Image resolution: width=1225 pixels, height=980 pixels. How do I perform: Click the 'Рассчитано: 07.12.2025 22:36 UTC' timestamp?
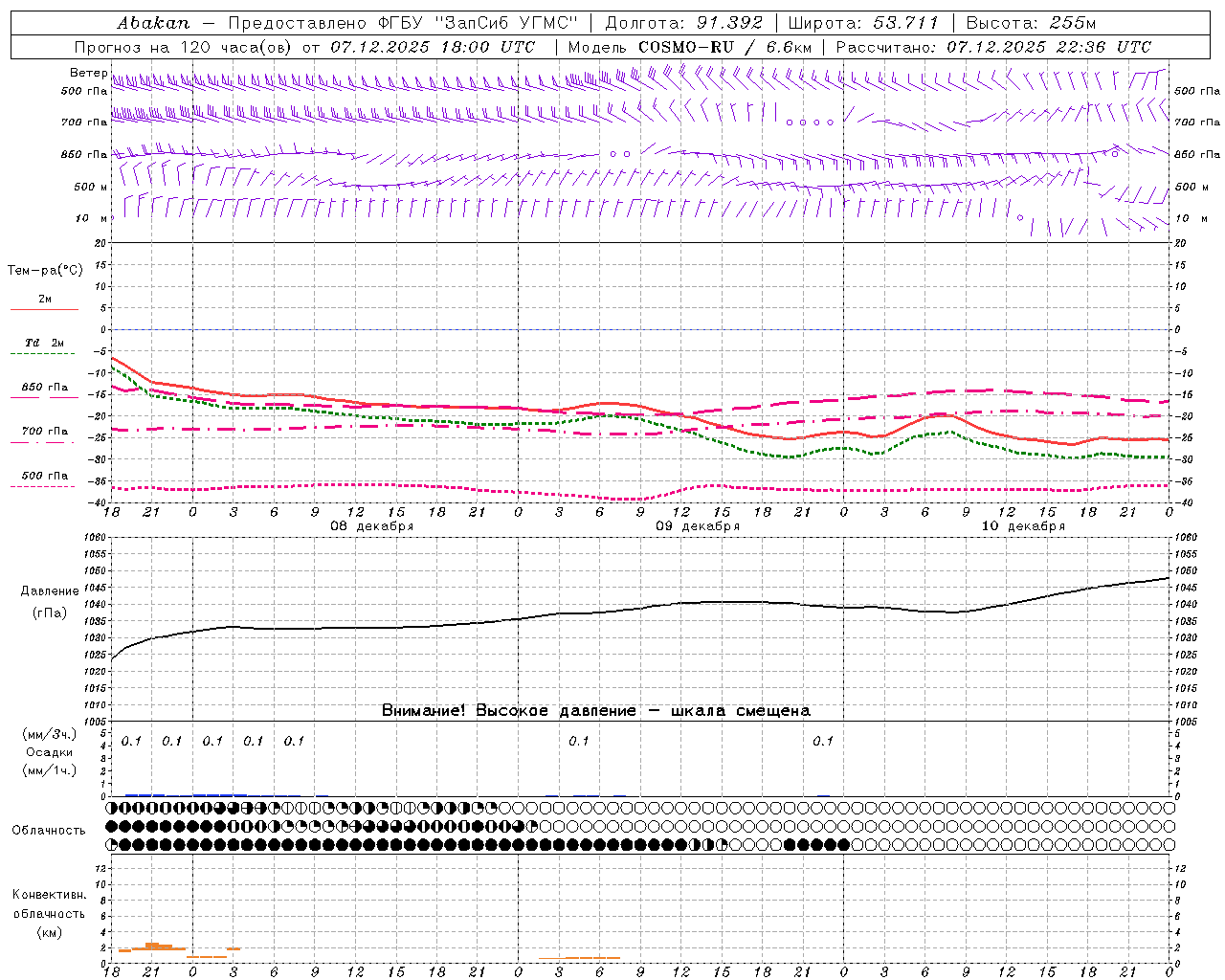click(993, 47)
